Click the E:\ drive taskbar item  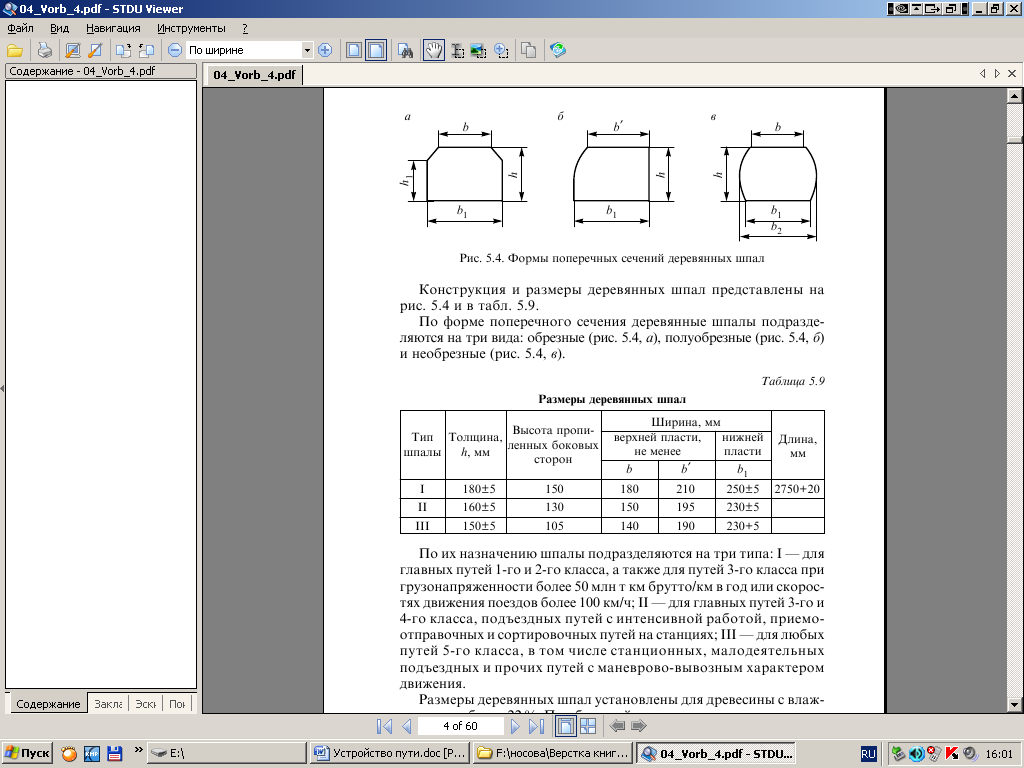pos(225,754)
